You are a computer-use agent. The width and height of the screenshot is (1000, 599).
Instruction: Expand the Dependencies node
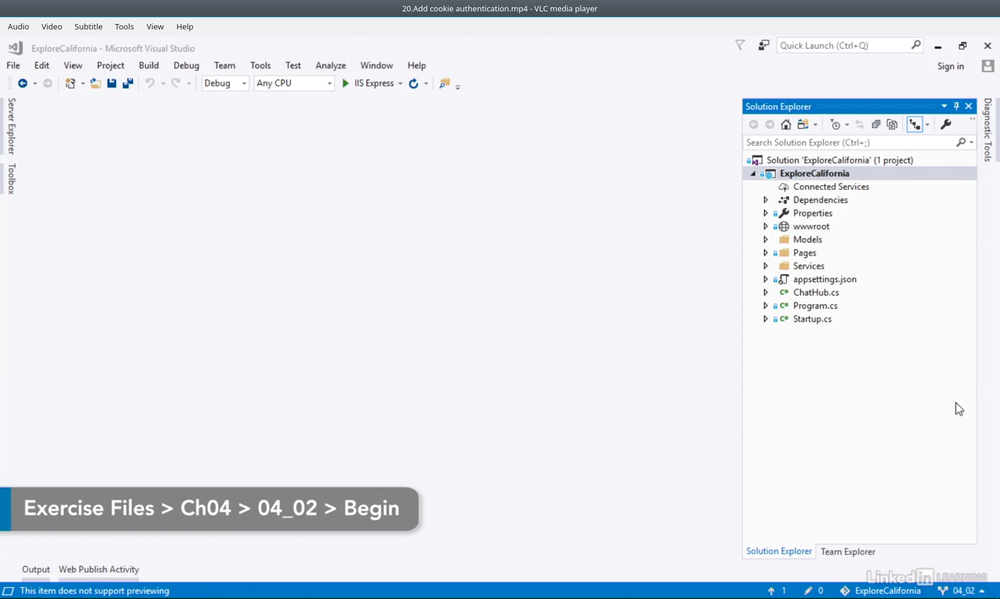766,200
